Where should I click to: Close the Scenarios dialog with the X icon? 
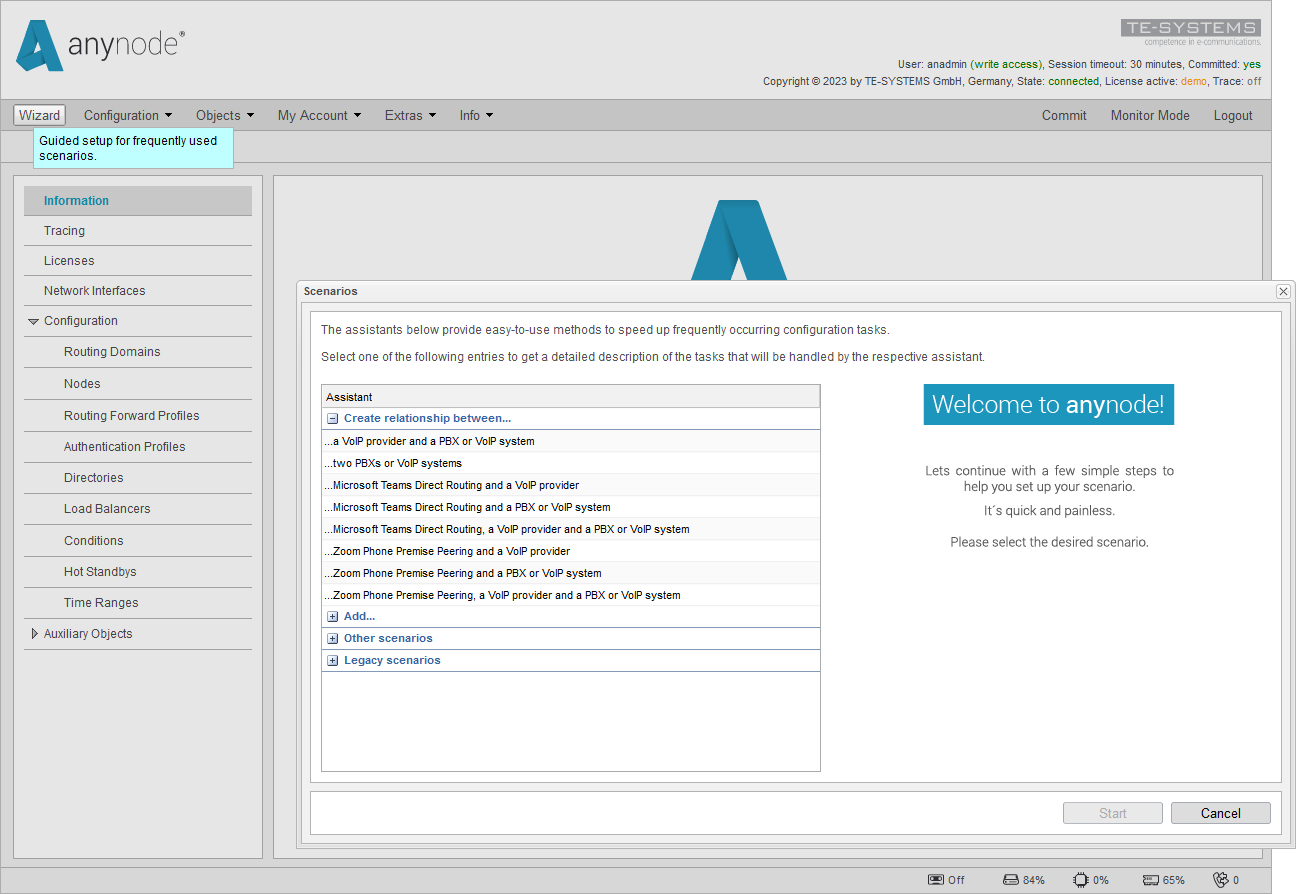(x=1283, y=291)
